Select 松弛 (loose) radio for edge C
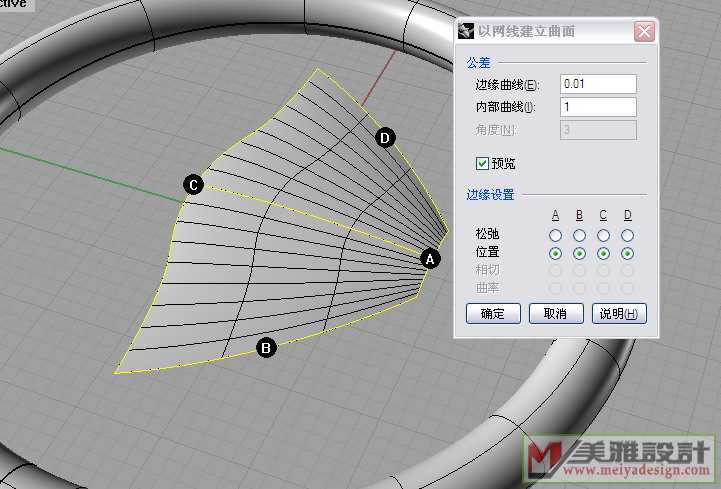 (x=604, y=235)
